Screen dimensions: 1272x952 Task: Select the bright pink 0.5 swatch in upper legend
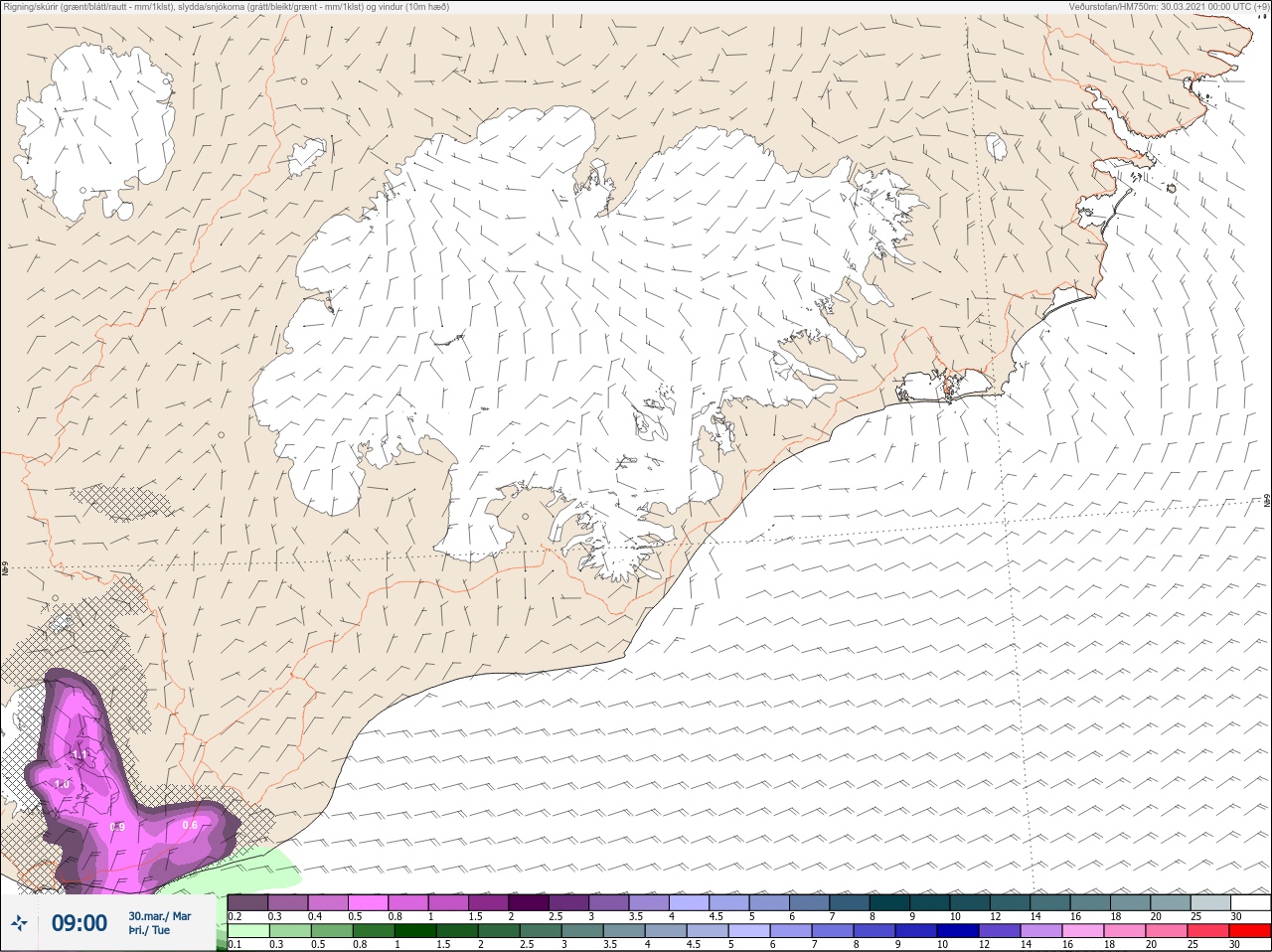368,903
